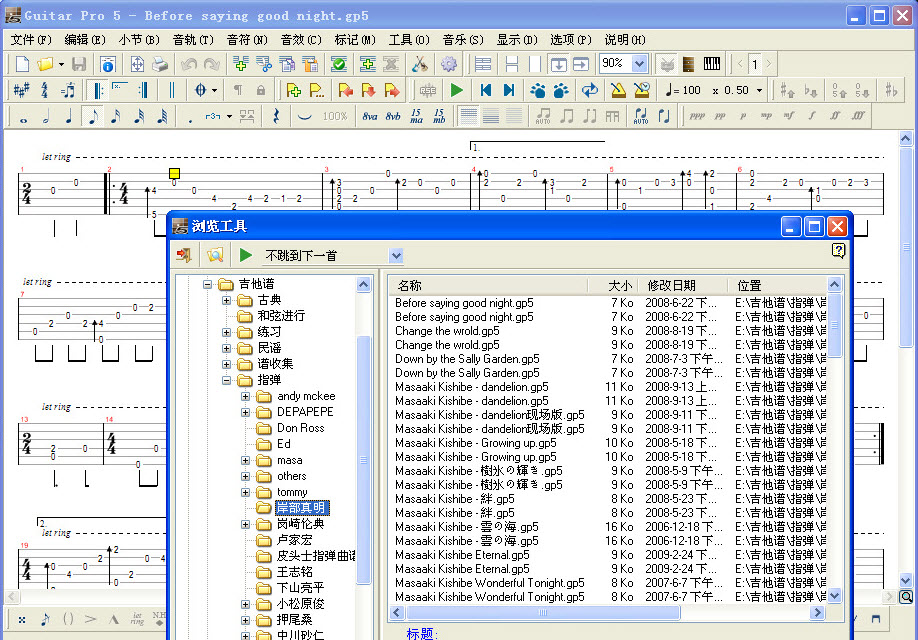918x640 pixels.
Task: Click the New file icon
Action: coord(21,64)
